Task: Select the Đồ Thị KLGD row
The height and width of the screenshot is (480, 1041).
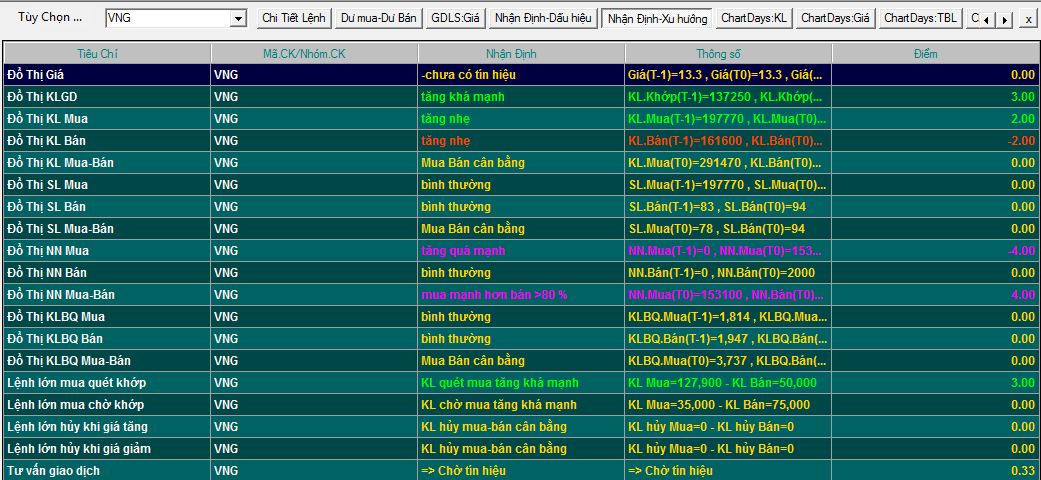Action: [520, 97]
